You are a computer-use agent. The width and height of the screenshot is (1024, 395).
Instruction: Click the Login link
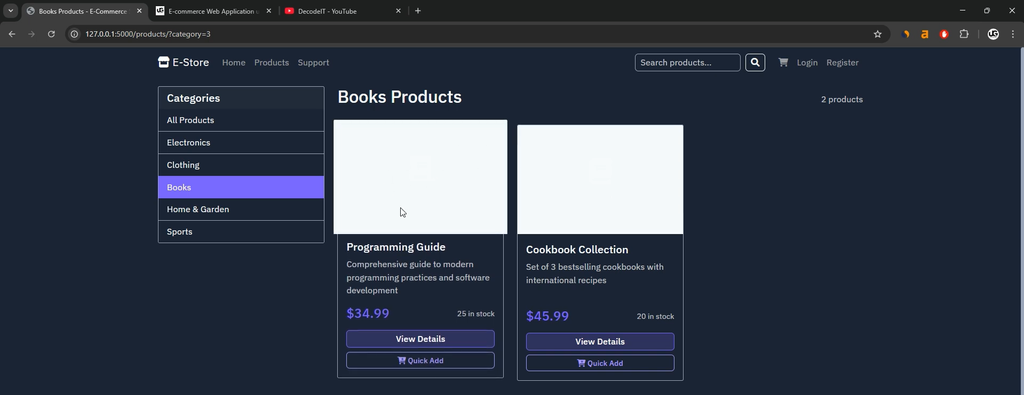tap(807, 63)
